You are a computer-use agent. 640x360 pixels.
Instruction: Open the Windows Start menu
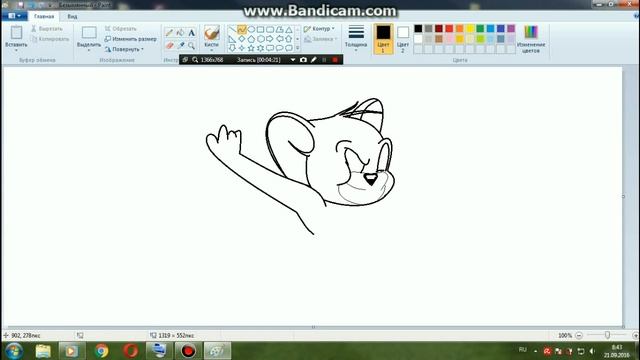click(x=14, y=351)
